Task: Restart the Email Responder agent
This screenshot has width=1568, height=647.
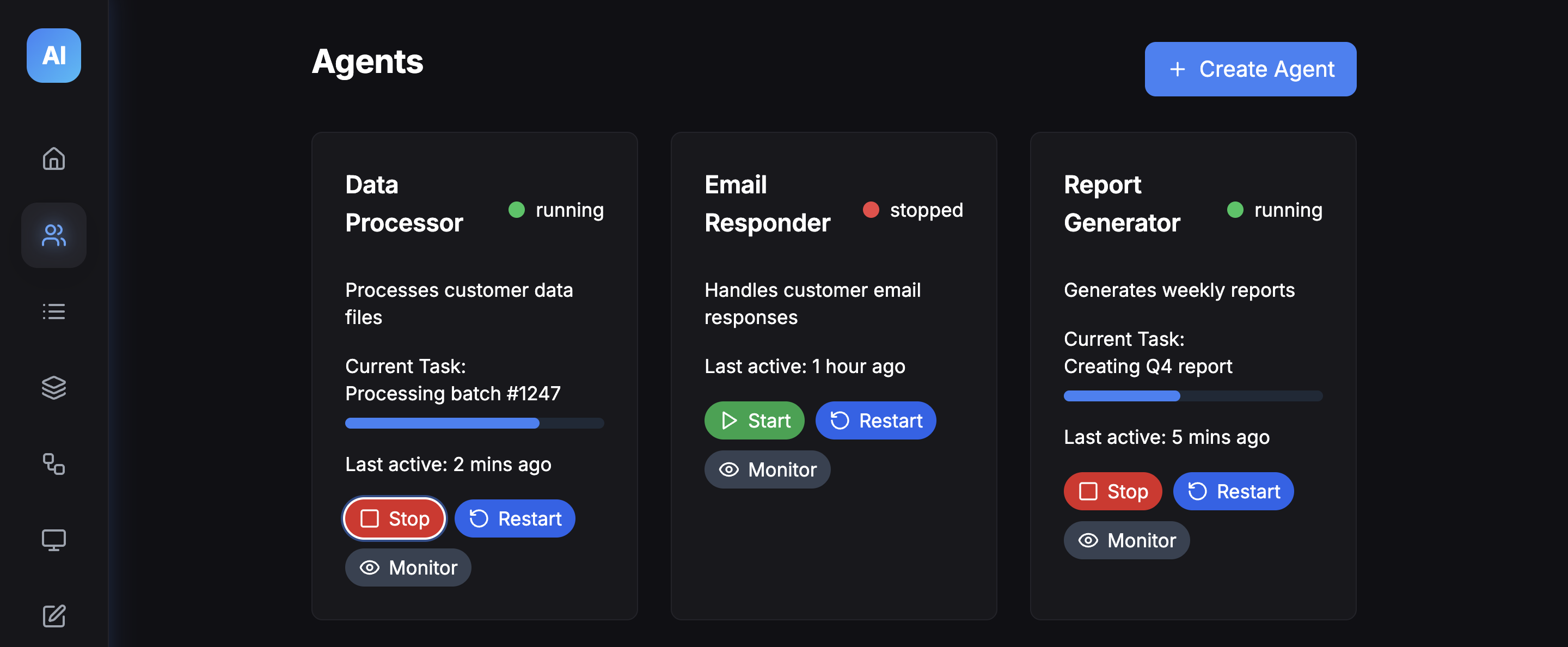Action: click(875, 420)
